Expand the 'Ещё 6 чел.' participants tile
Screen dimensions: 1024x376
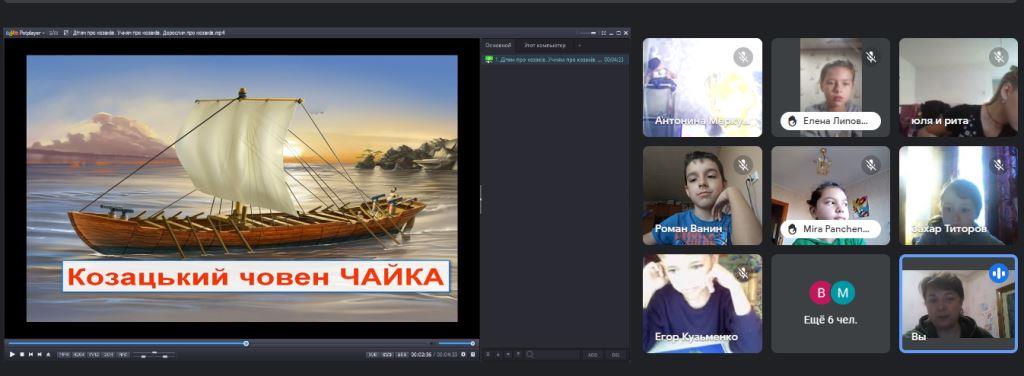click(830, 304)
